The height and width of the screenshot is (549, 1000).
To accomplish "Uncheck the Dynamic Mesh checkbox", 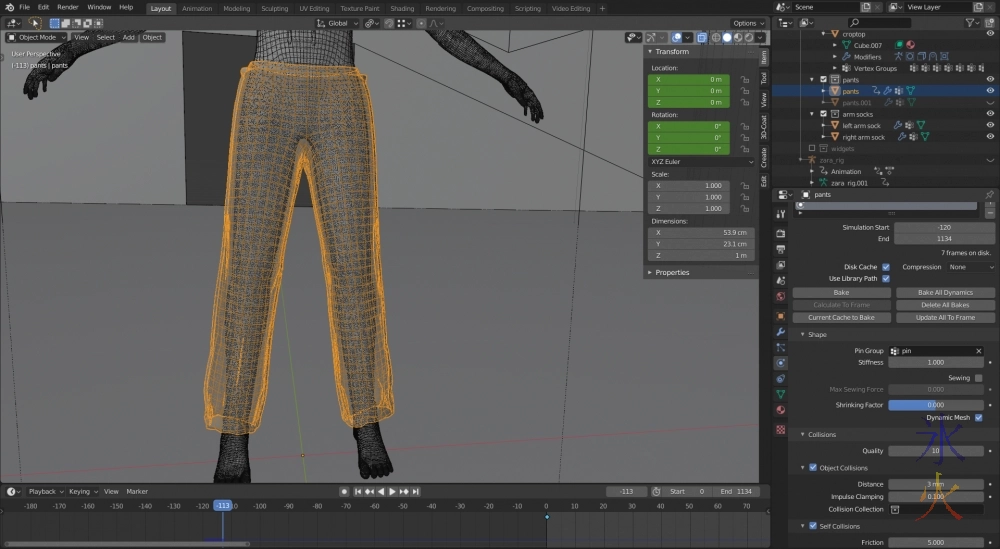I will point(978,418).
